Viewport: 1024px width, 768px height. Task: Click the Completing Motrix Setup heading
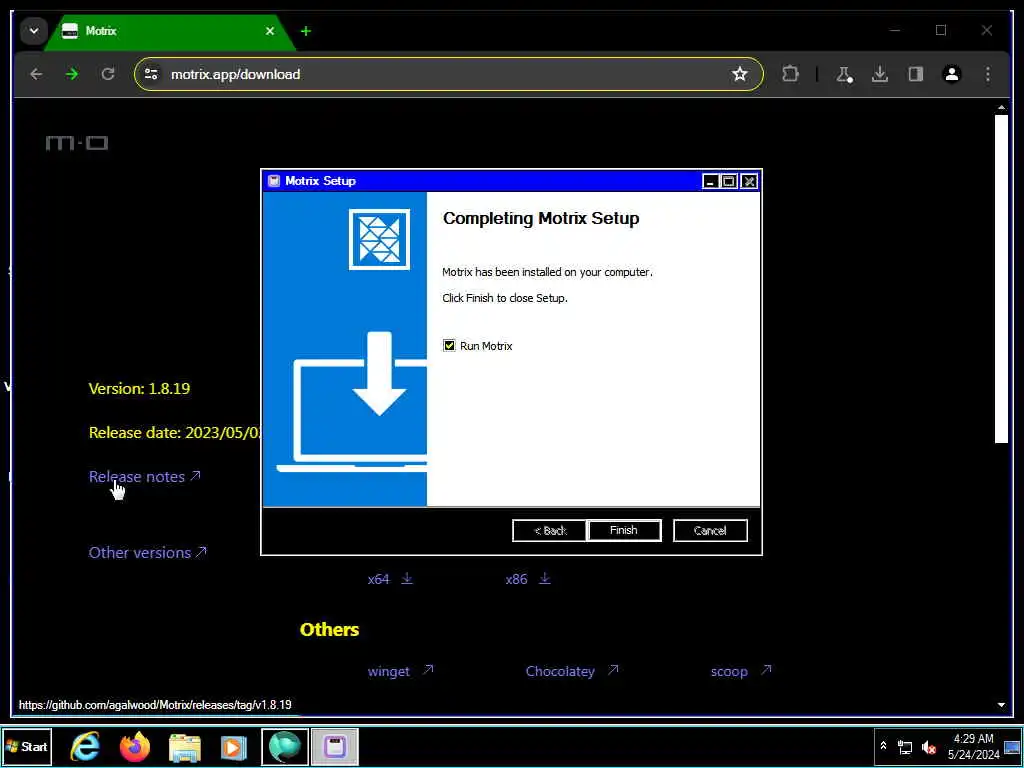pos(541,218)
